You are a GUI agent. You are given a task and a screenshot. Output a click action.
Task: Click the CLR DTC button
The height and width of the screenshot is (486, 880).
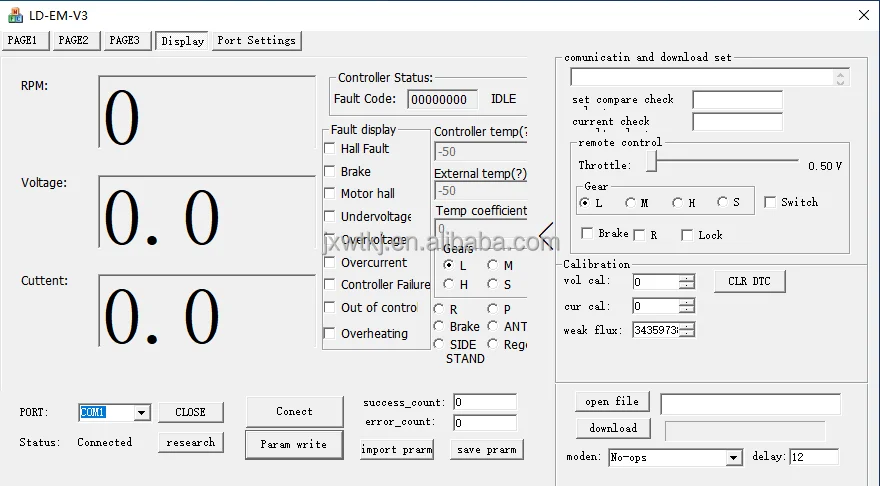749,281
